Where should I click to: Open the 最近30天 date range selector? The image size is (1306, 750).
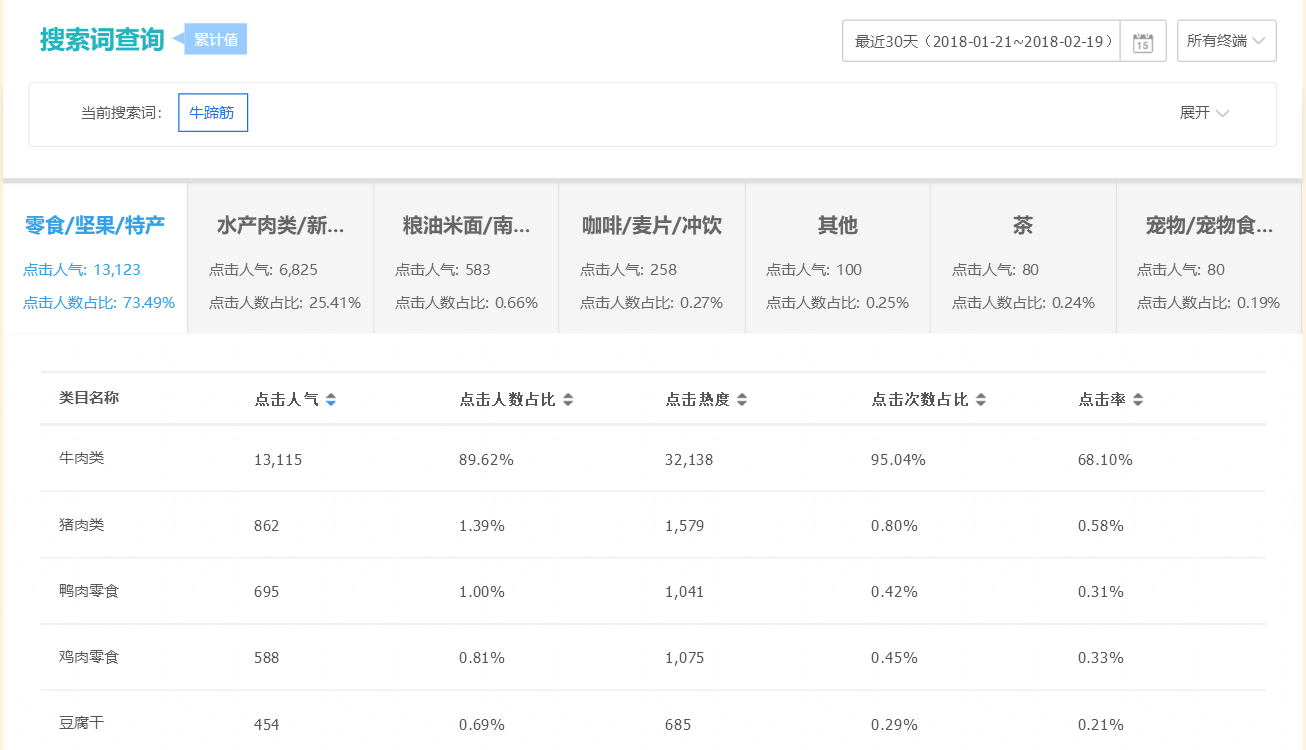click(980, 40)
